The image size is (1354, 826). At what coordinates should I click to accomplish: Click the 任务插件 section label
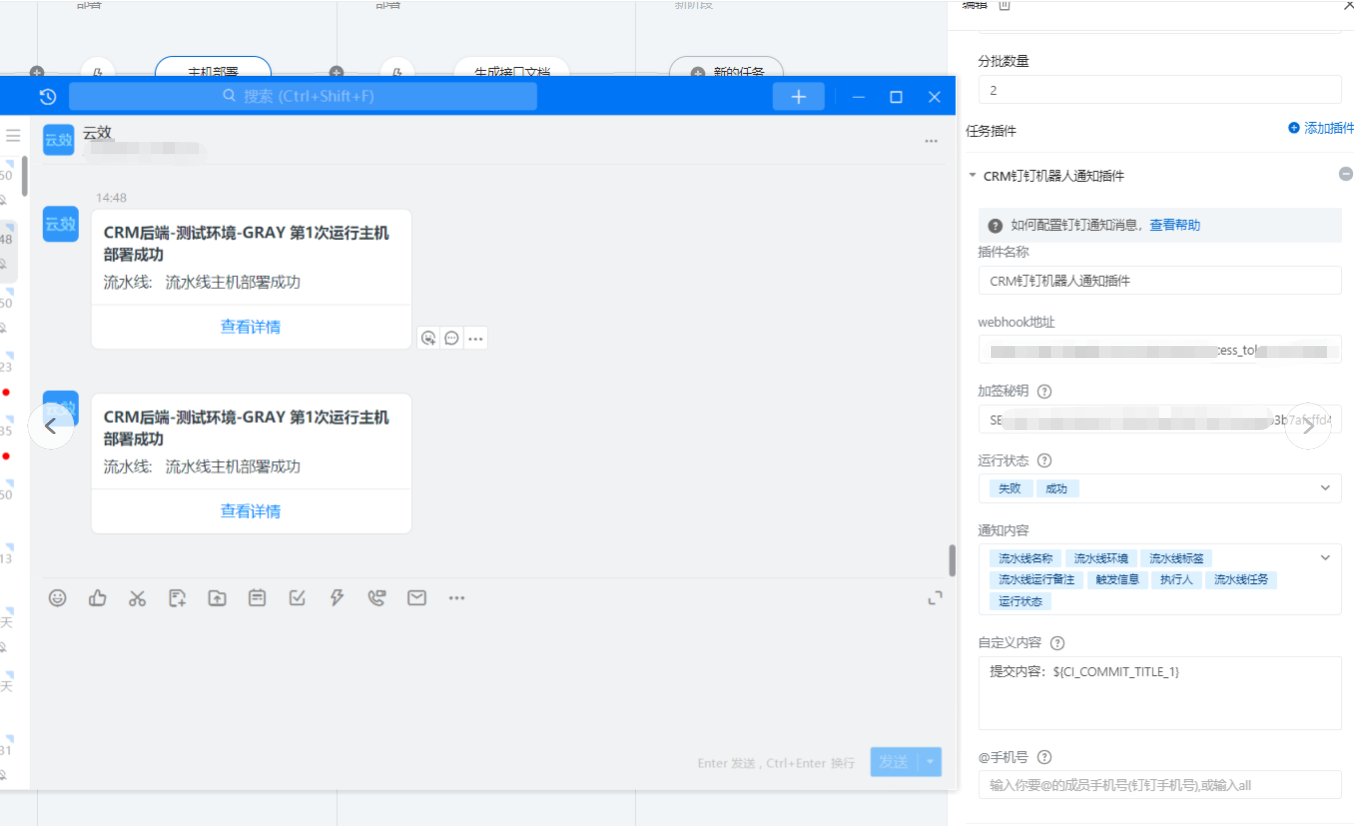coord(991,131)
